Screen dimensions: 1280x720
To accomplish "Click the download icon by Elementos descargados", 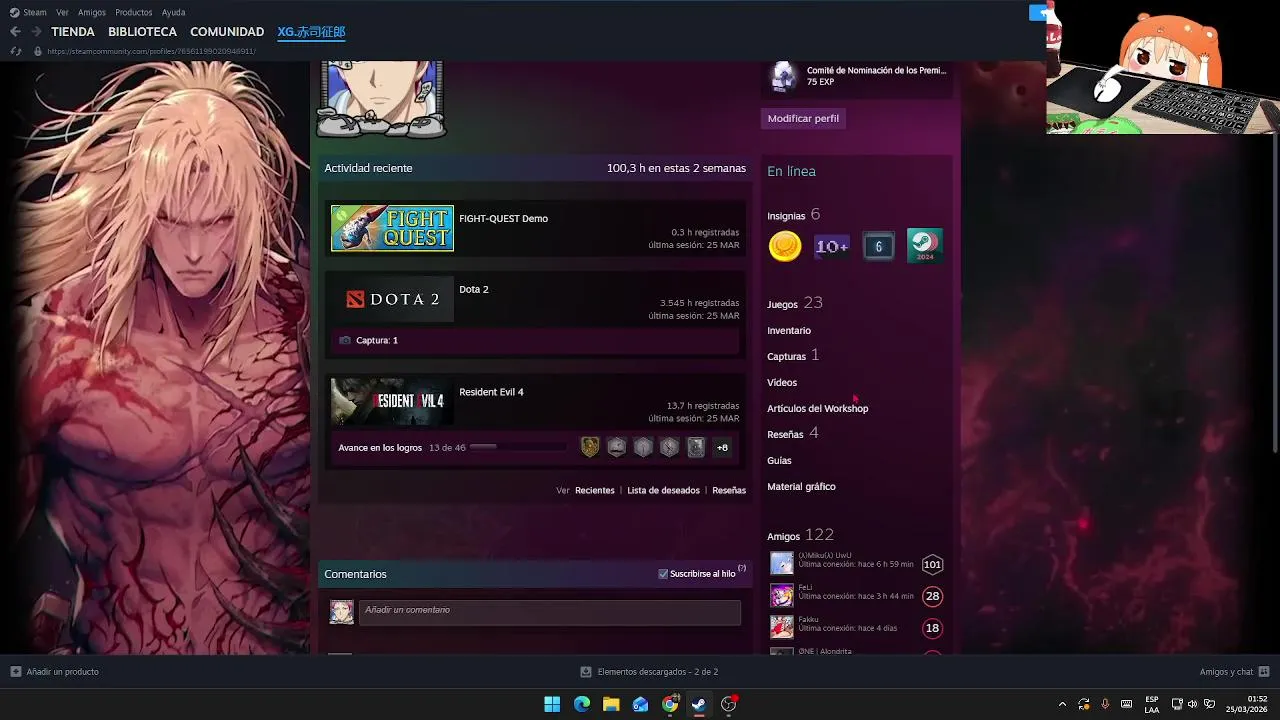I will 586,672.
